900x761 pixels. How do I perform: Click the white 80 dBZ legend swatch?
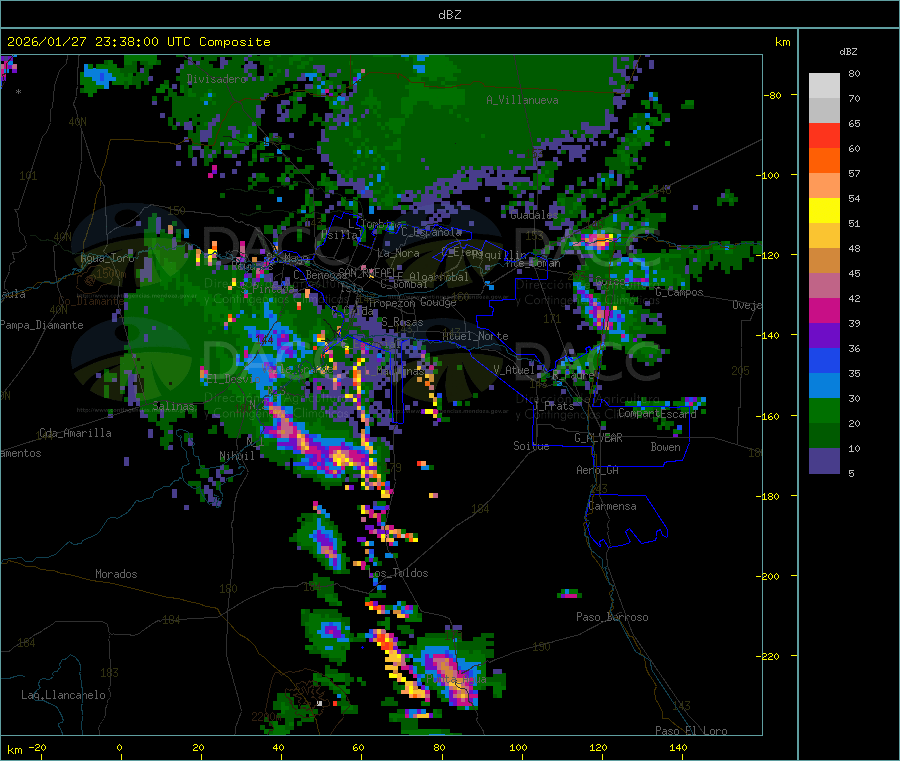824,86
